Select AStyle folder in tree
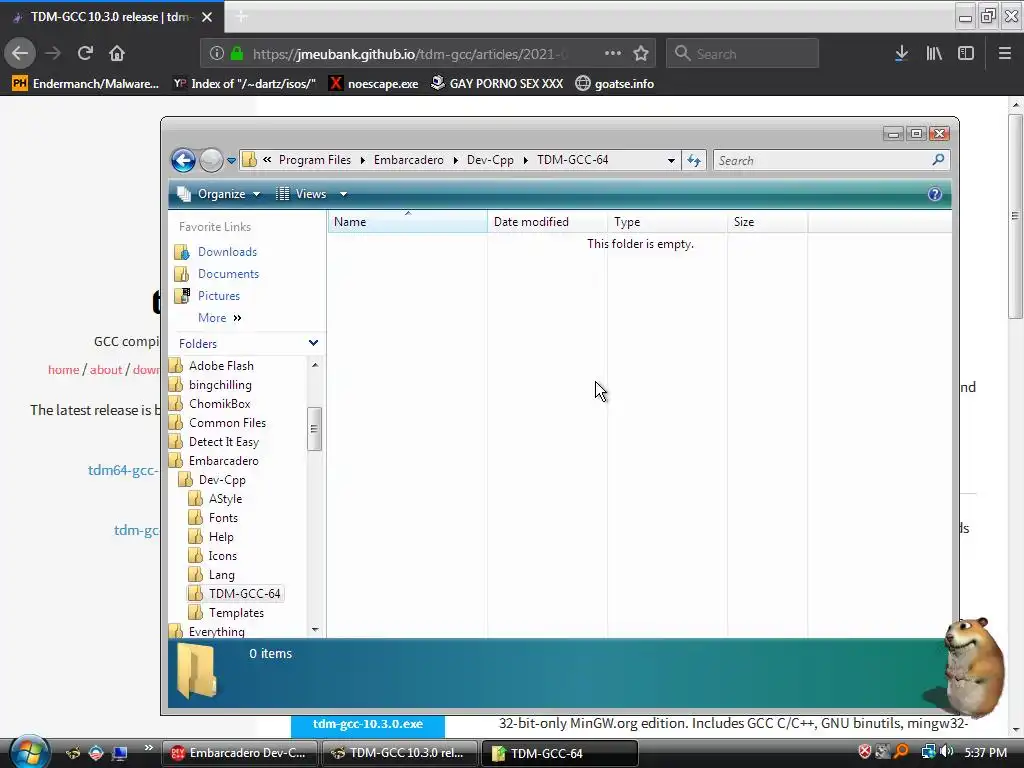Image resolution: width=1024 pixels, height=768 pixels. click(x=225, y=499)
